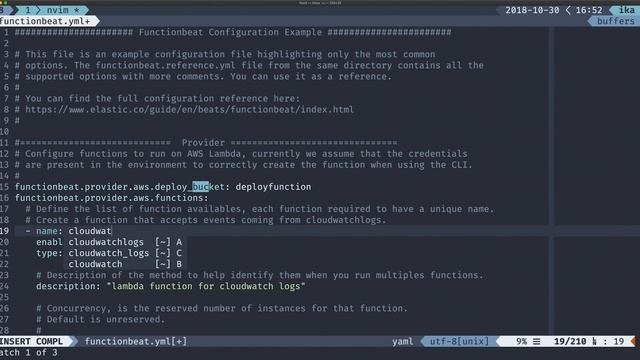Click 'functionbeat.provider.aws.functions:' on line 16
Viewport: 640px width, 360px height.
[111, 198]
